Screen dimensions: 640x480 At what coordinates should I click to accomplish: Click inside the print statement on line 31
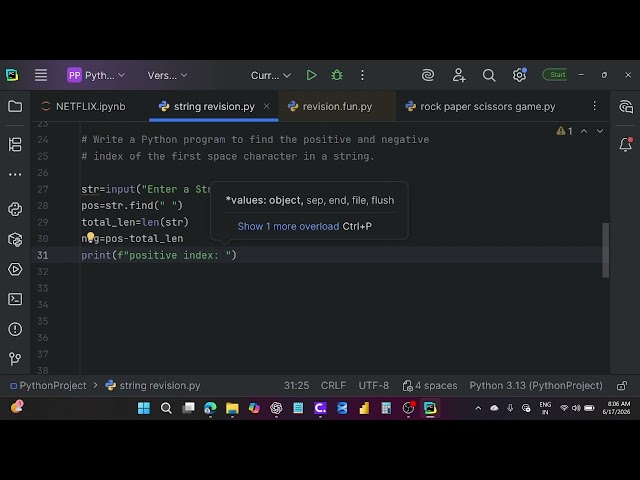tap(159, 255)
